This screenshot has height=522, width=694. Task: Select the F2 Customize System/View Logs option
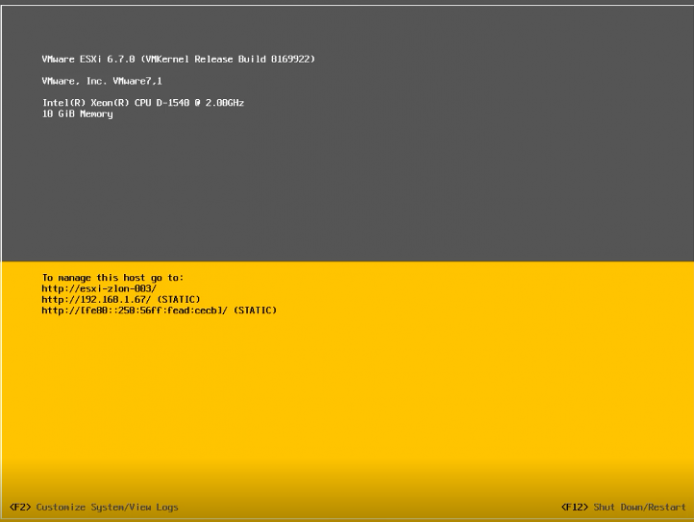[94, 507]
